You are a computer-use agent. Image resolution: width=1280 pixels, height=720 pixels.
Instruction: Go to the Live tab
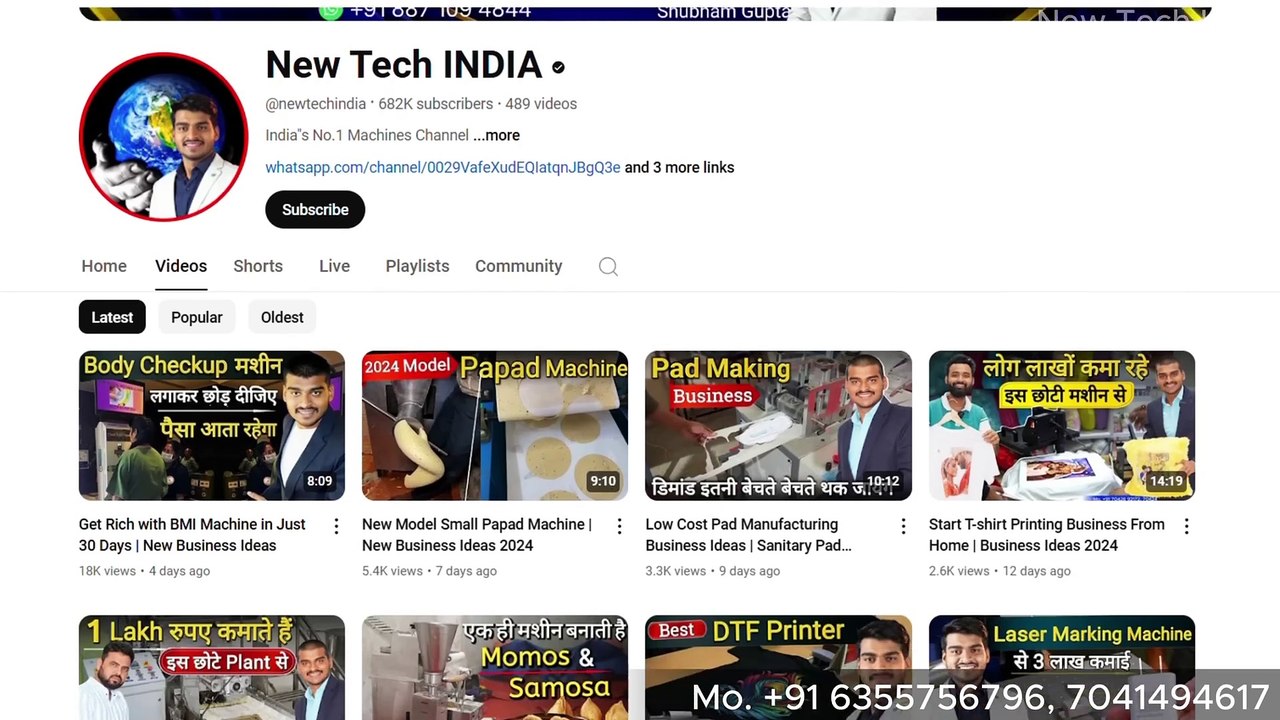tap(334, 266)
